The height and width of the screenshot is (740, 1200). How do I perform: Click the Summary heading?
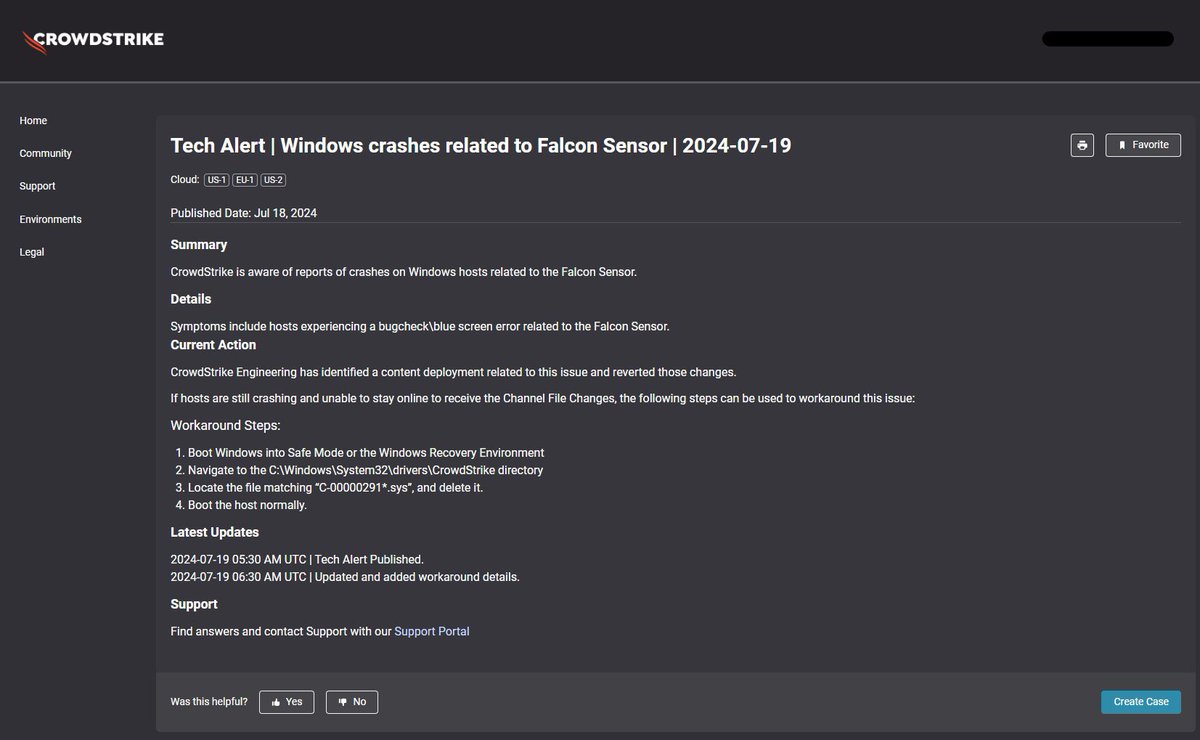pos(199,245)
